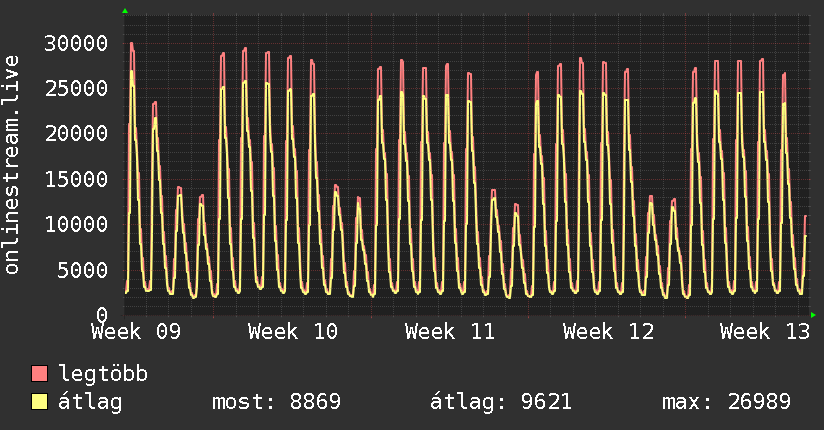Click the pink legtöbb legend swatch
This screenshot has height=430, width=824.
point(39,374)
